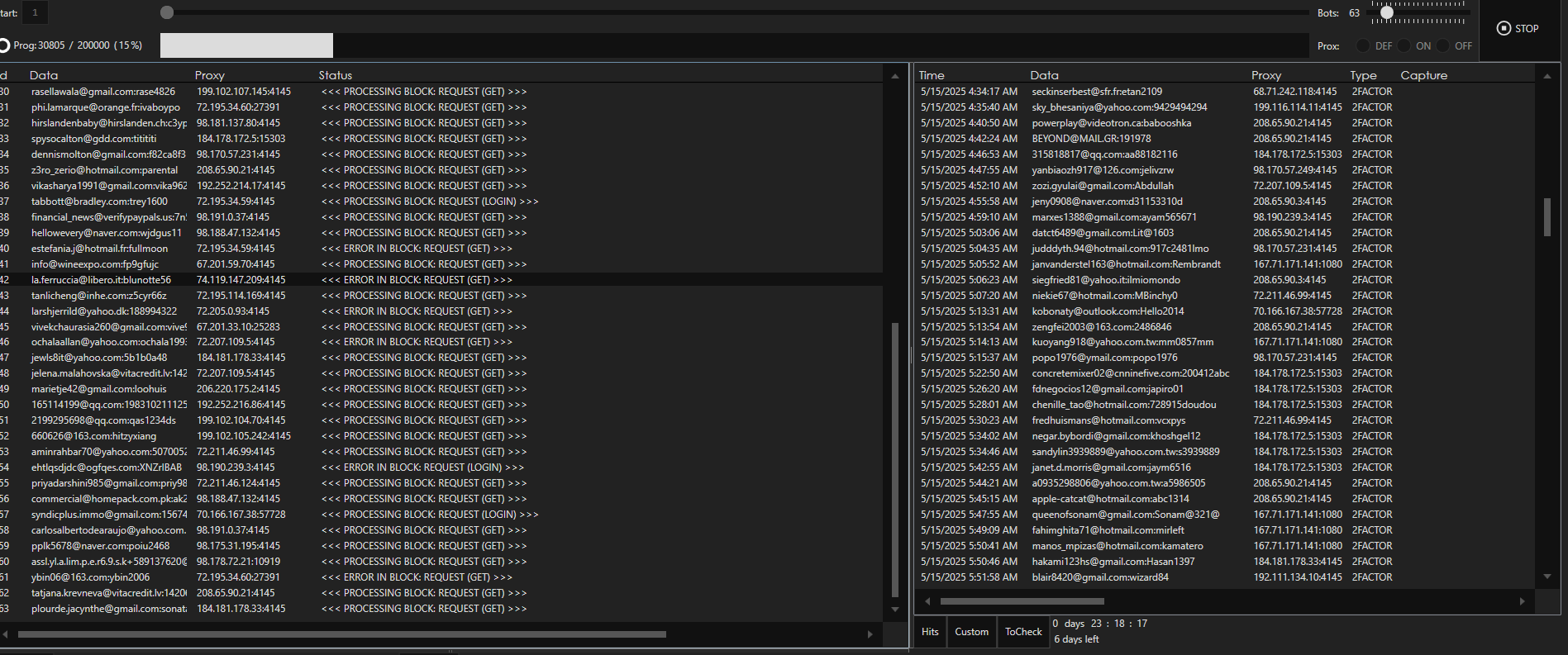Click the hits list scroll up arrow
This screenshot has width=1568, height=655.
pyautogui.click(x=1547, y=76)
